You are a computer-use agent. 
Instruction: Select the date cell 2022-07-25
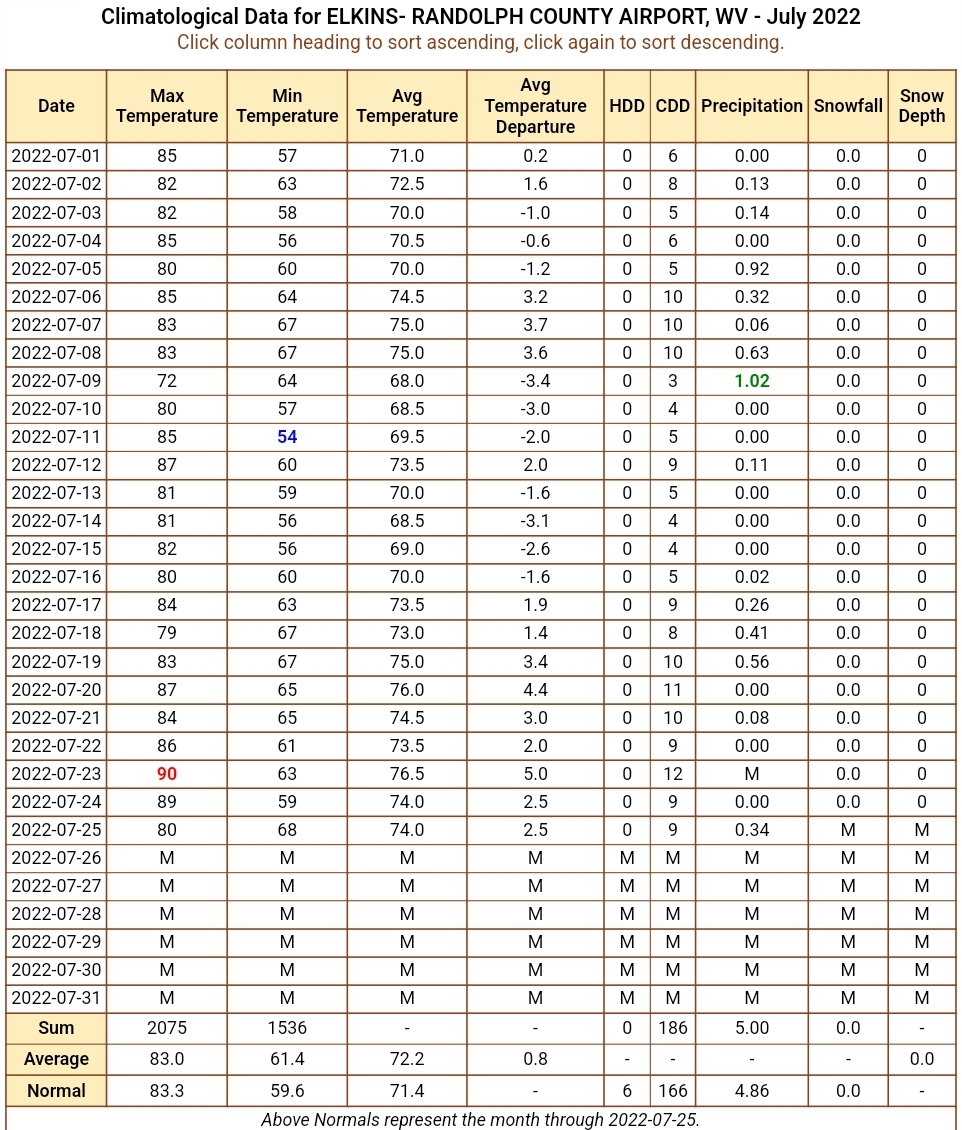[56, 830]
